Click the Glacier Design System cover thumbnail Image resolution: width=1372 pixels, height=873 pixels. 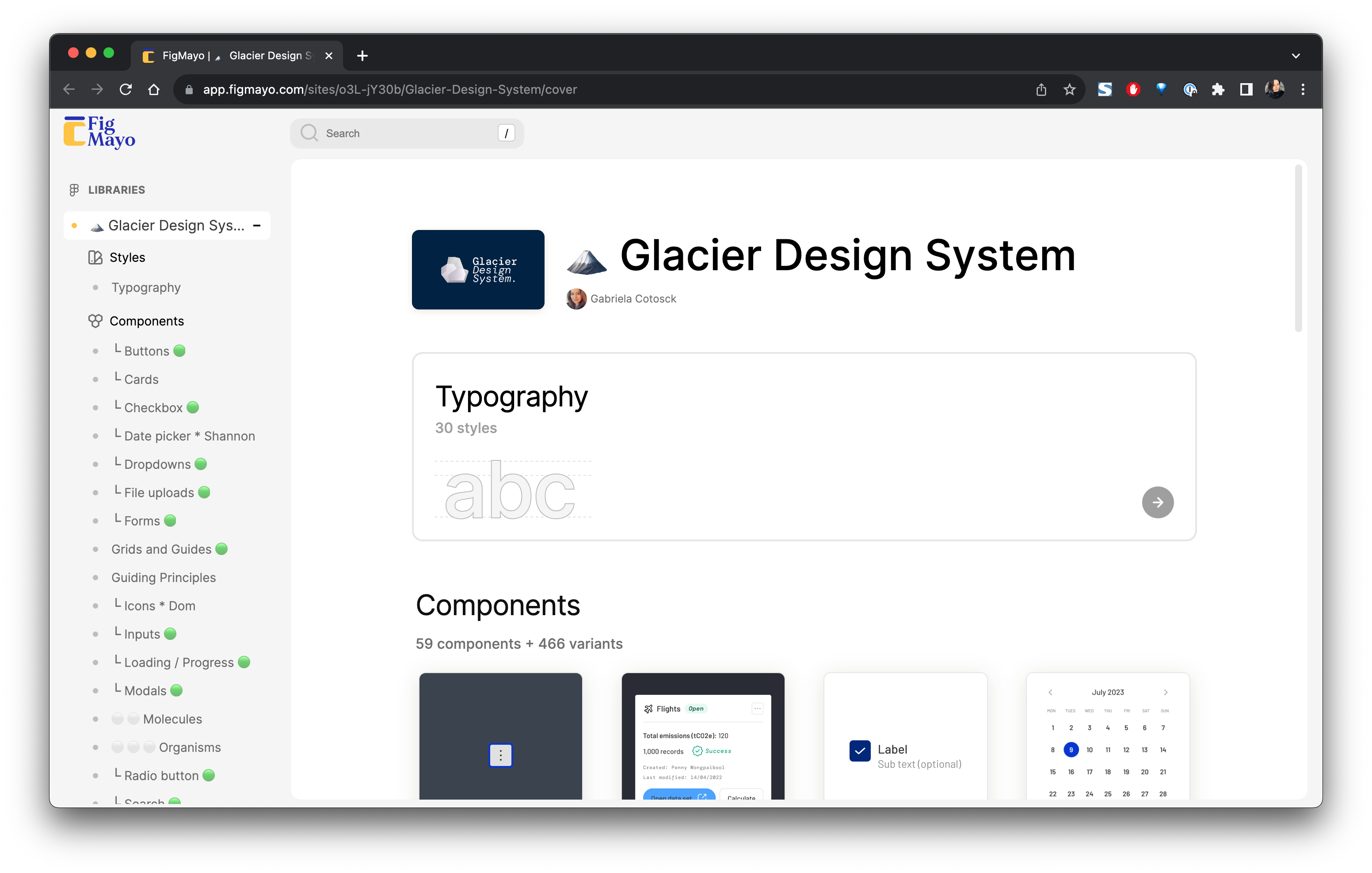[x=477, y=270]
